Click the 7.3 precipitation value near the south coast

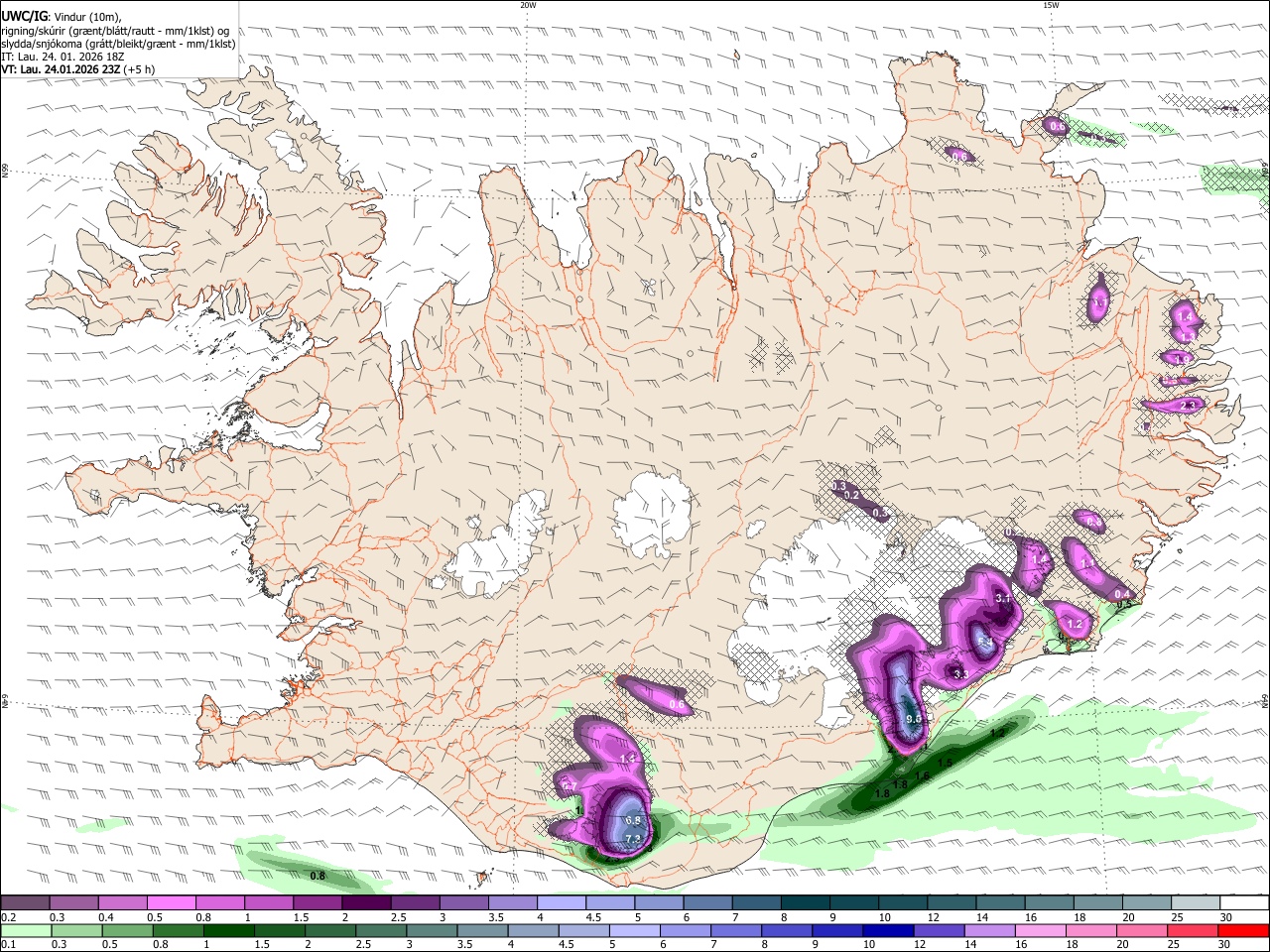pyautogui.click(x=633, y=840)
